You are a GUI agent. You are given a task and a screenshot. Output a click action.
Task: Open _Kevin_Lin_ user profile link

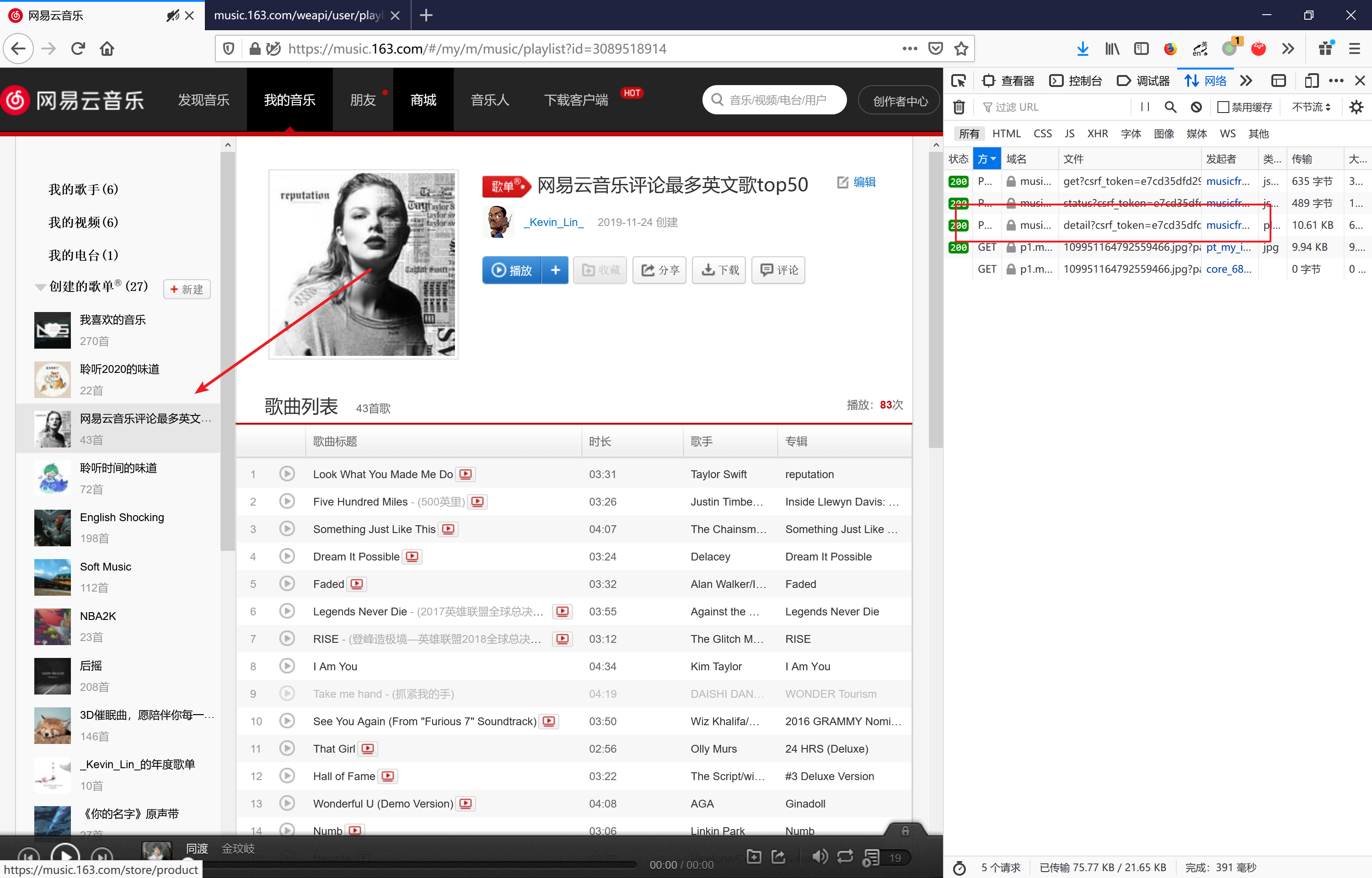point(553,222)
